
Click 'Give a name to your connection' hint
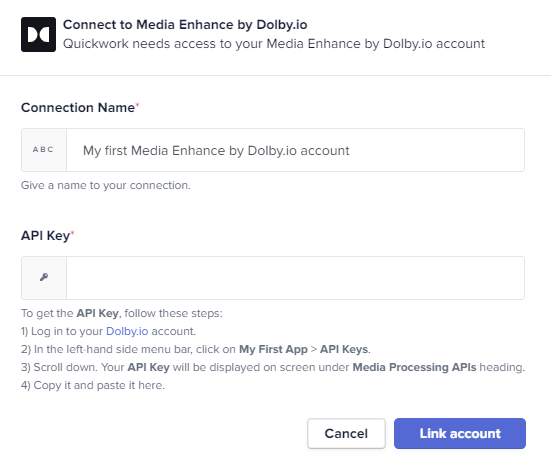point(106,185)
